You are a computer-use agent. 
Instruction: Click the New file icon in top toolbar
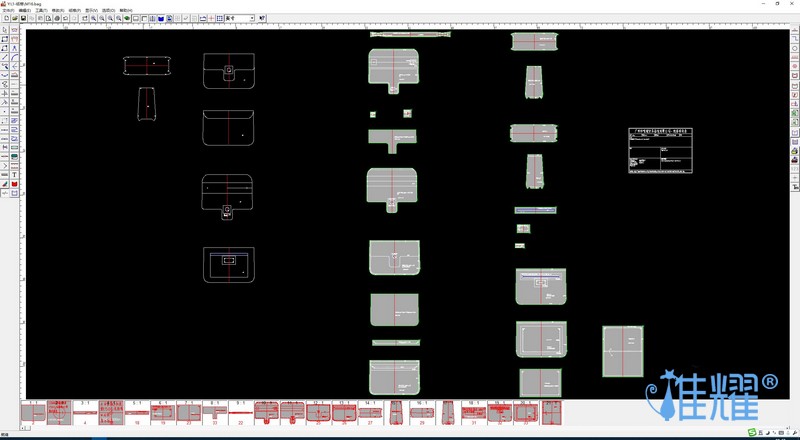(6, 18)
